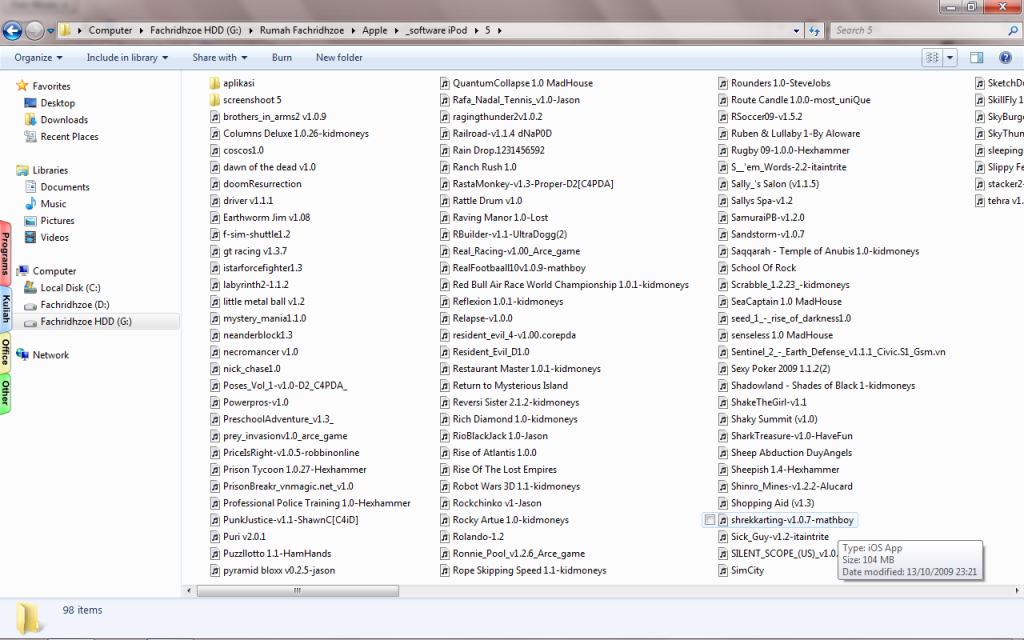Screen dimensions: 1024x640
Task: Switch to the Other side tab
Action: [x=5, y=394]
